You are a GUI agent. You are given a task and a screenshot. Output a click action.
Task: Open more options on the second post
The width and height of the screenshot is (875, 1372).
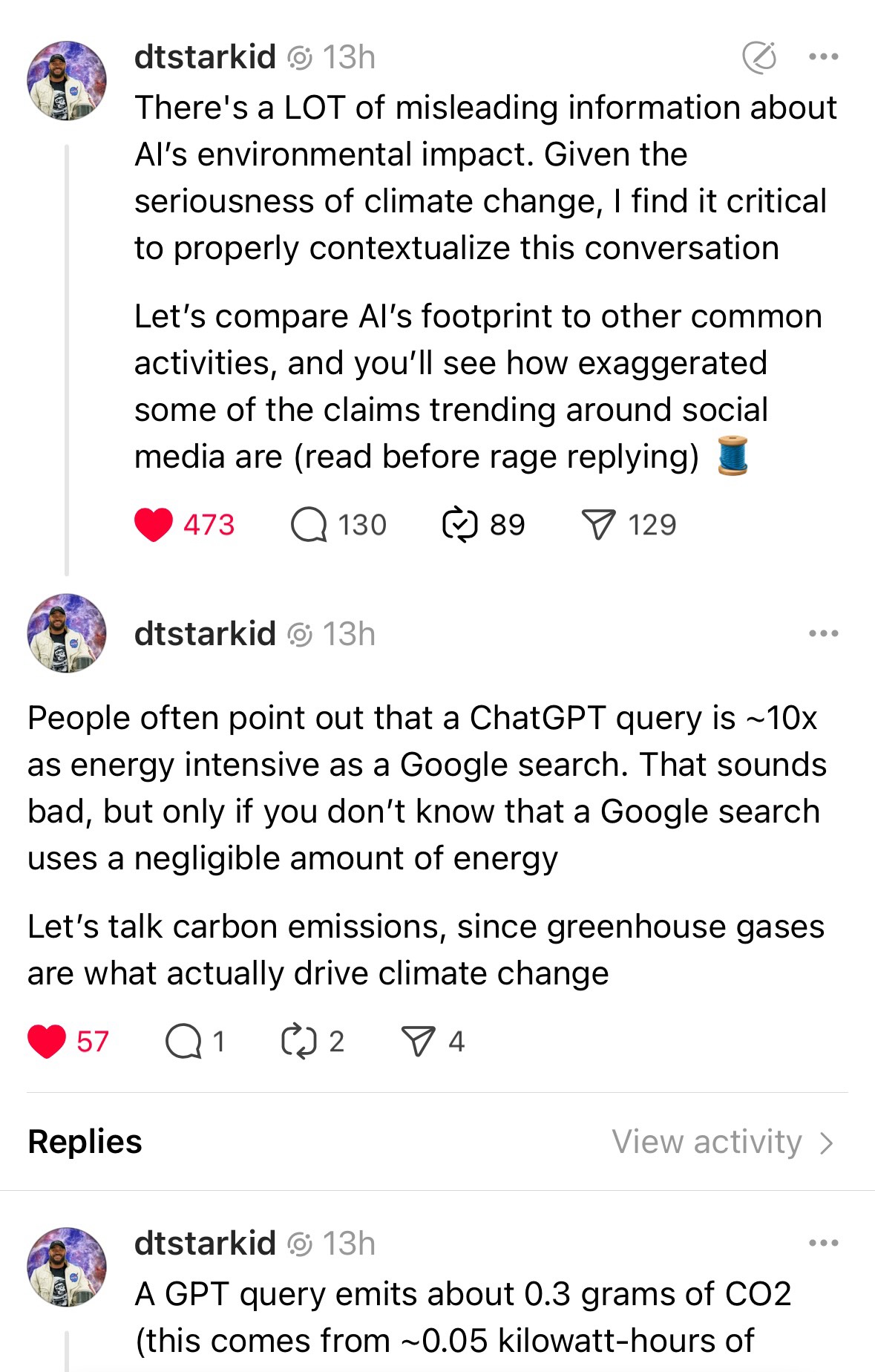(x=823, y=634)
